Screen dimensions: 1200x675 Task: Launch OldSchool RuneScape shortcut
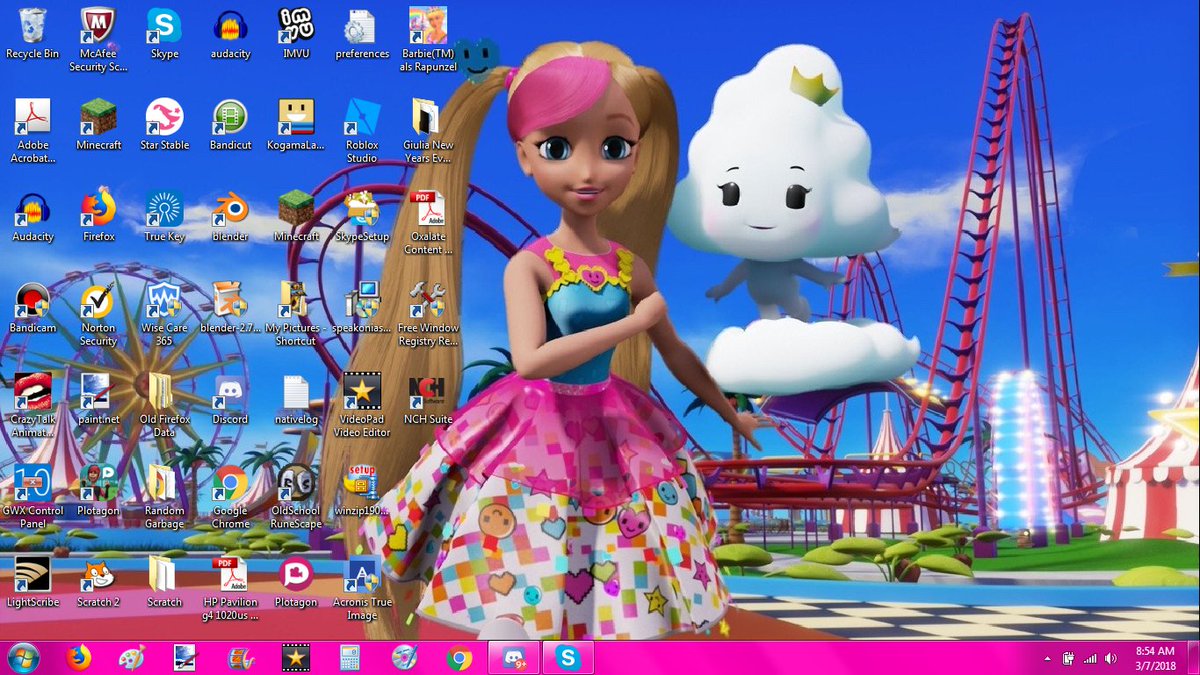(x=296, y=497)
